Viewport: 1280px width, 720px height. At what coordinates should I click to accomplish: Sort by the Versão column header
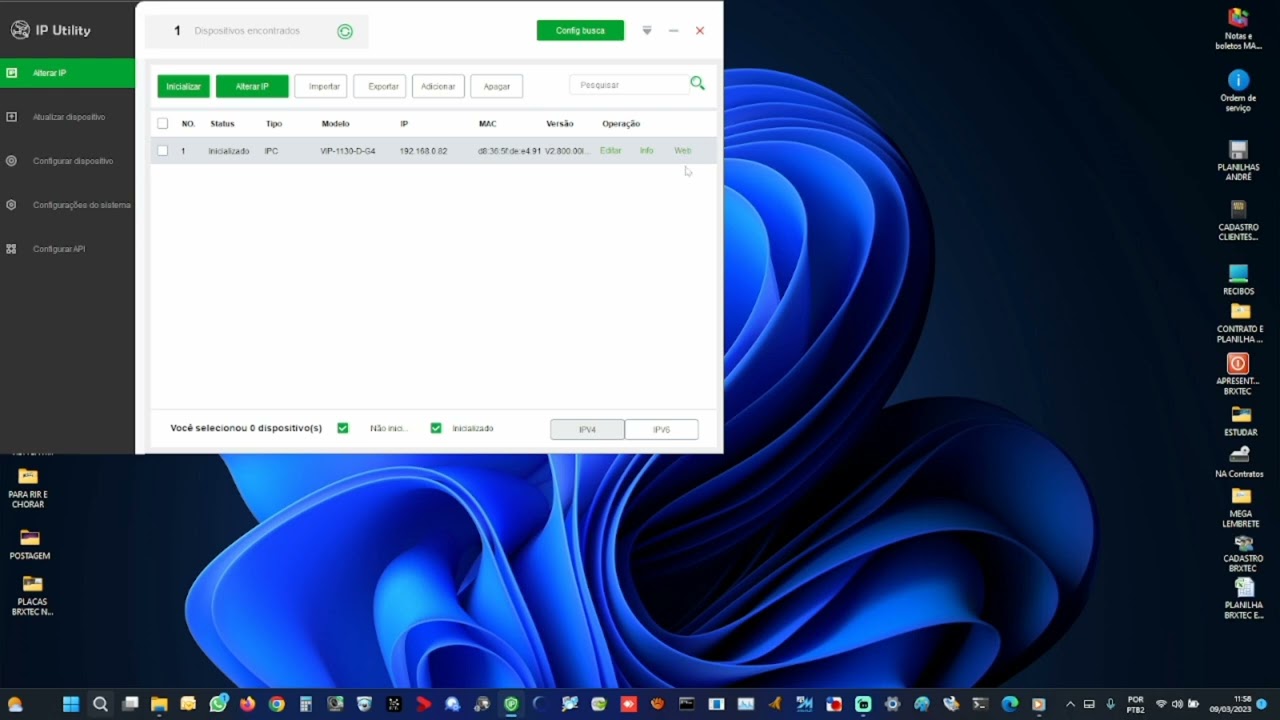[x=560, y=124]
